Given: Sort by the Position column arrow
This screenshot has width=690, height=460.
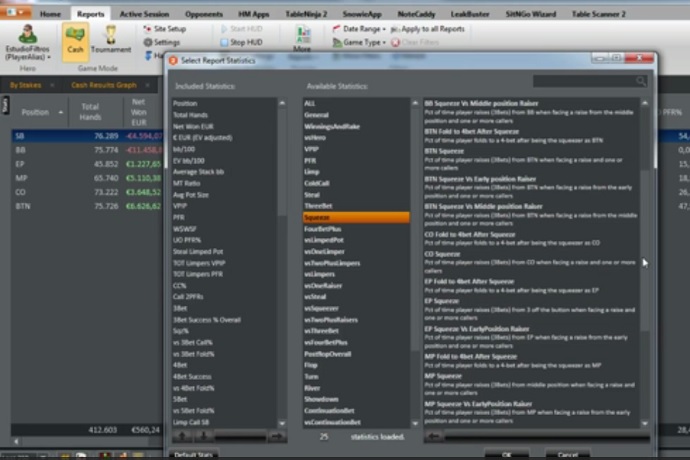Looking at the screenshot, I should coord(60,113).
